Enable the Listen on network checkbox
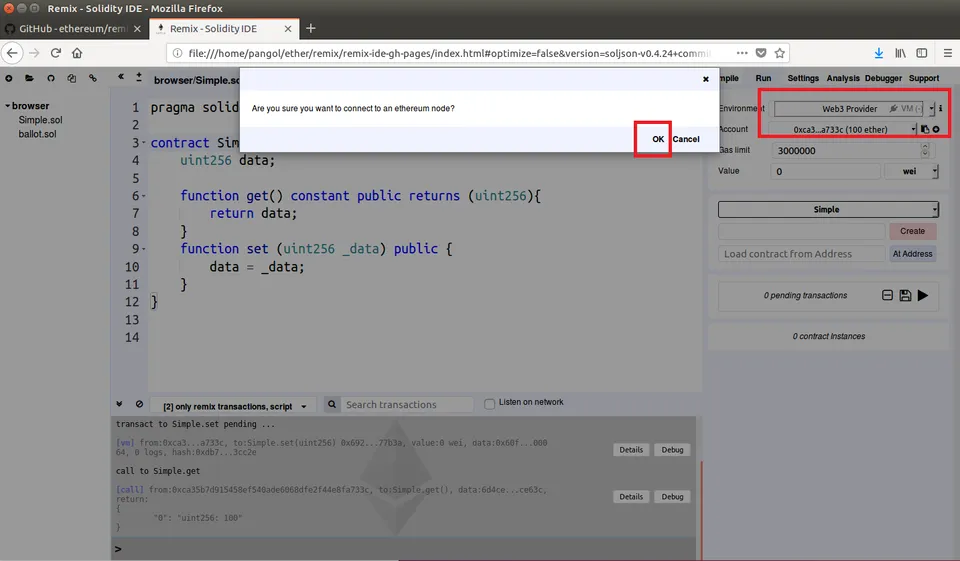 pos(489,404)
